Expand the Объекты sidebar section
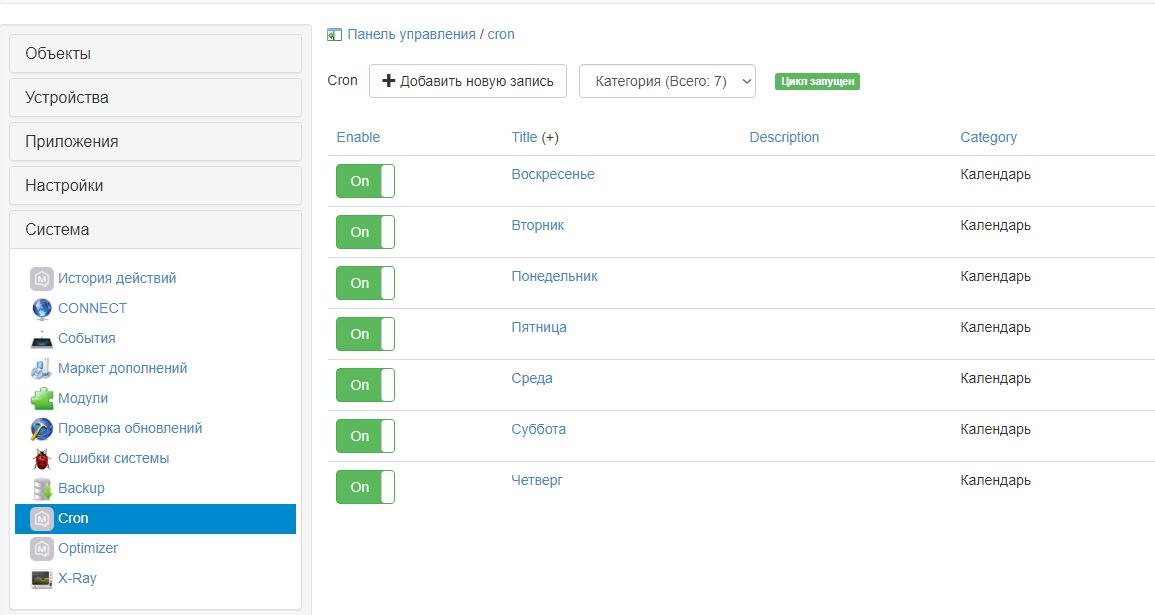This screenshot has height=615, width=1155. pyautogui.click(x=155, y=54)
